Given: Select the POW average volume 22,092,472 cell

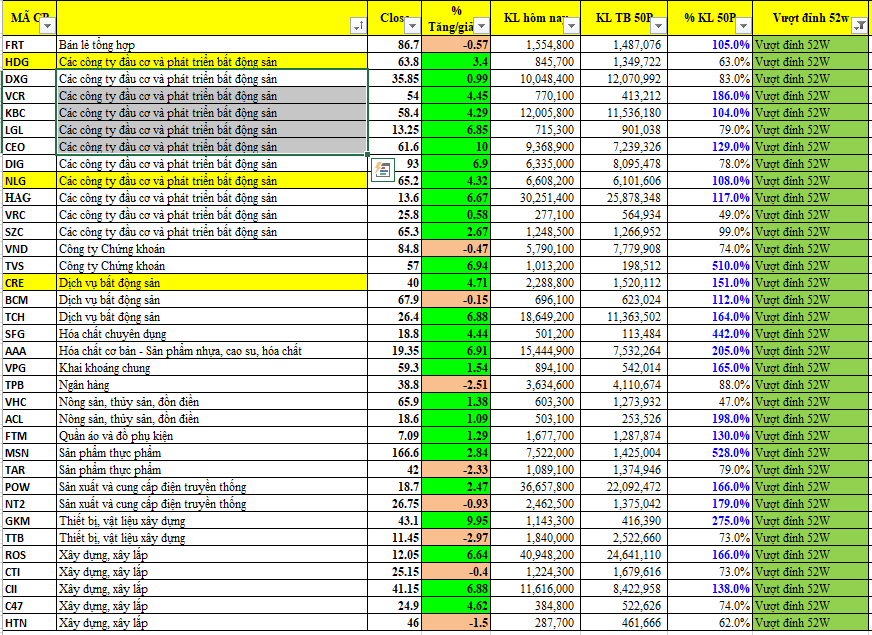Looking at the screenshot, I should 625,487.
